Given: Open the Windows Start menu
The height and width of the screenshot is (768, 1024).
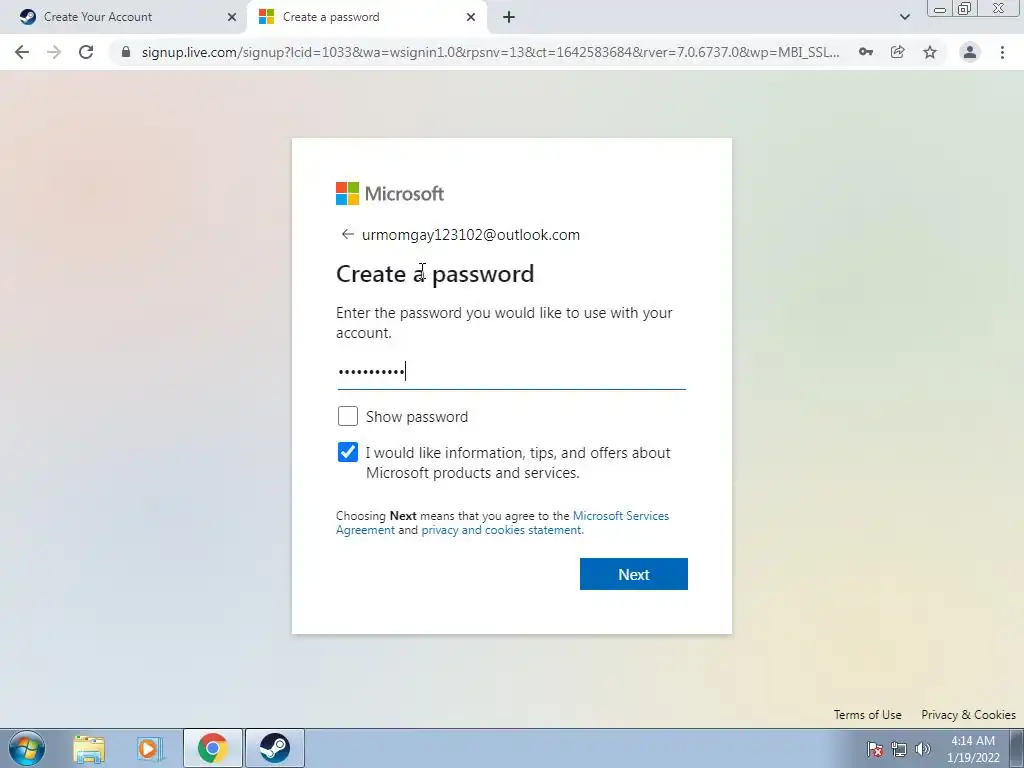Looking at the screenshot, I should [27, 748].
